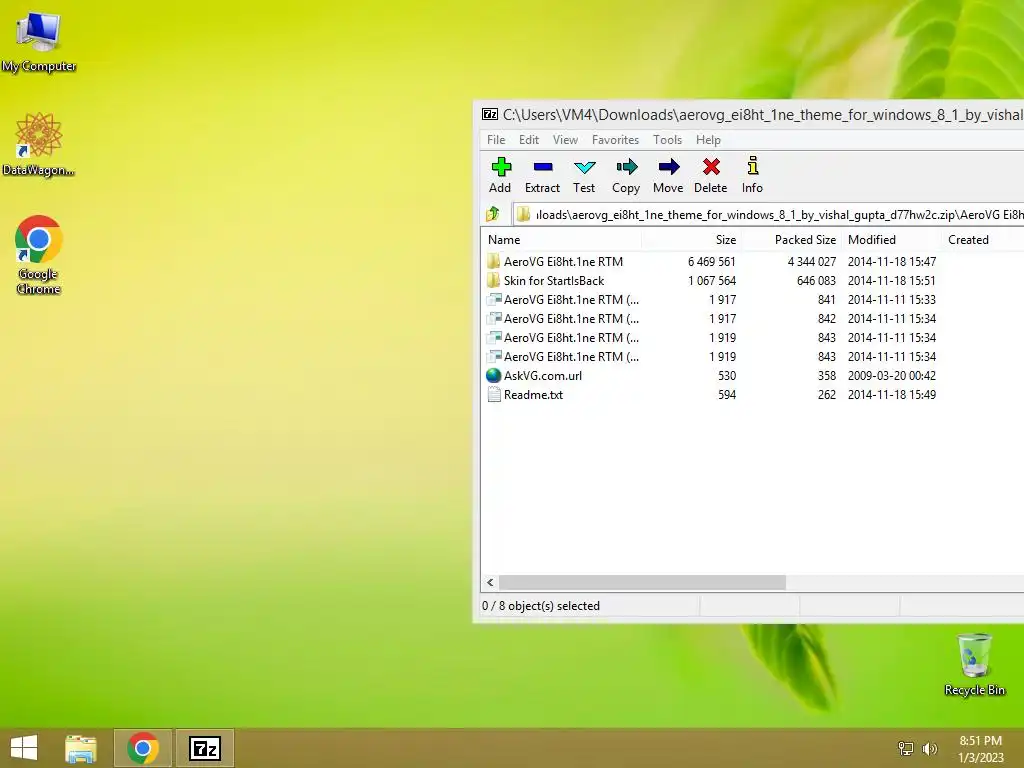
Task: Sort by the Size column header
Action: click(692, 240)
